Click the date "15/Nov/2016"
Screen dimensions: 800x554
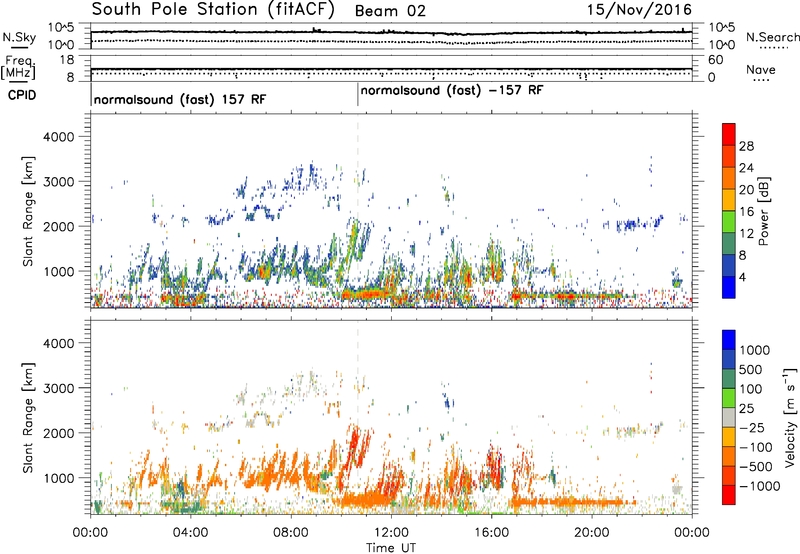639,10
